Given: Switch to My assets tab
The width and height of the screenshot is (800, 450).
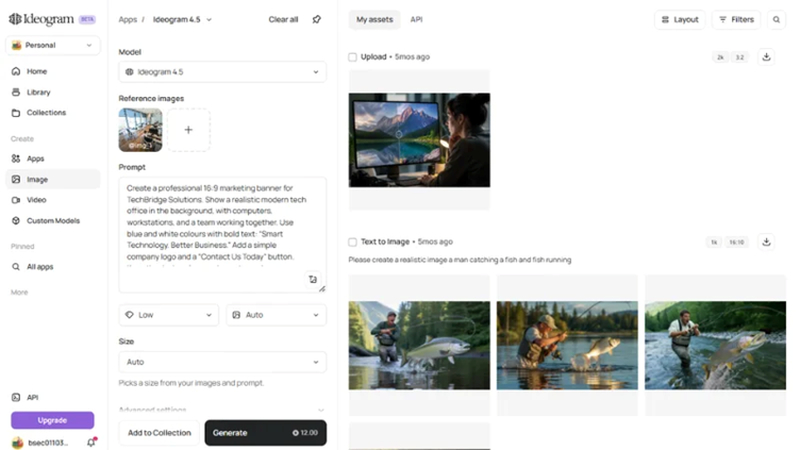Looking at the screenshot, I should [x=374, y=19].
